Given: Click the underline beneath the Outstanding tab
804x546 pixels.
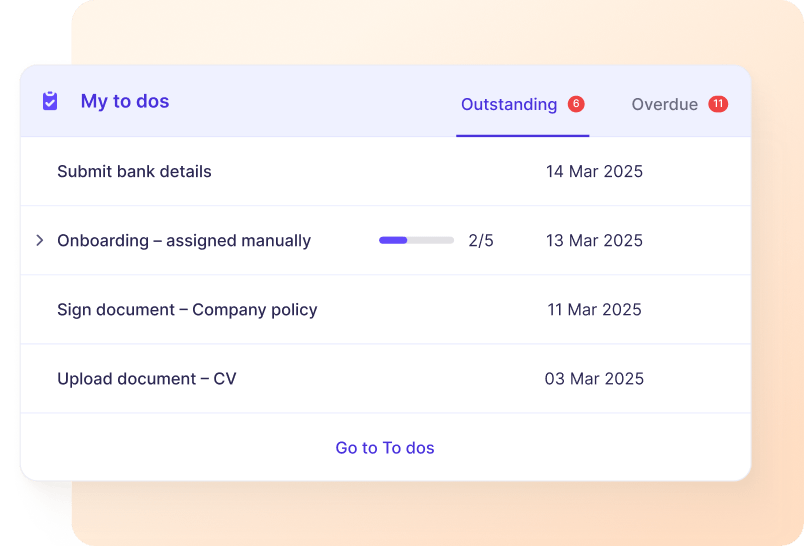Looking at the screenshot, I should tap(522, 135).
